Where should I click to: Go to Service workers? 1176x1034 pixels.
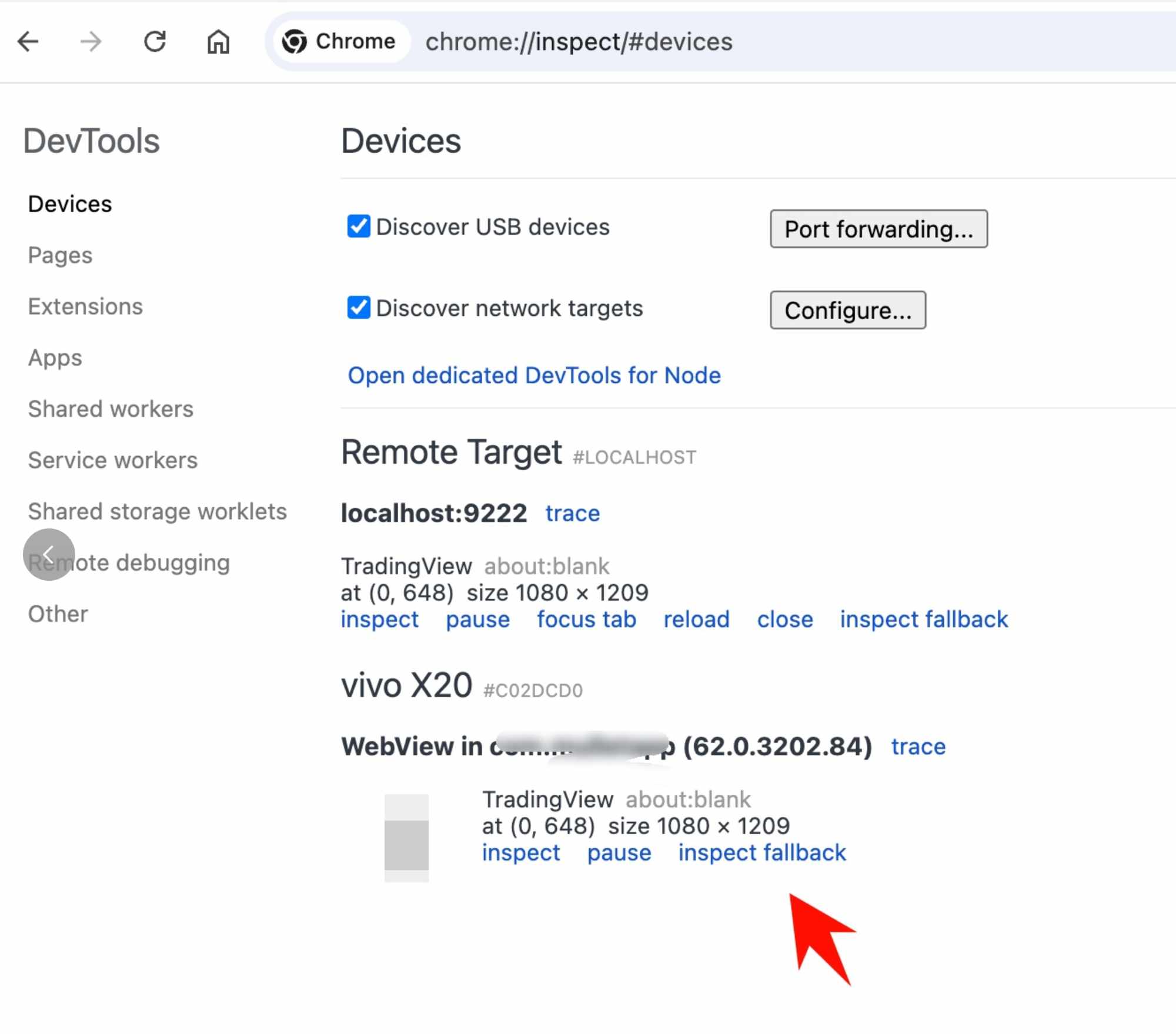113,460
